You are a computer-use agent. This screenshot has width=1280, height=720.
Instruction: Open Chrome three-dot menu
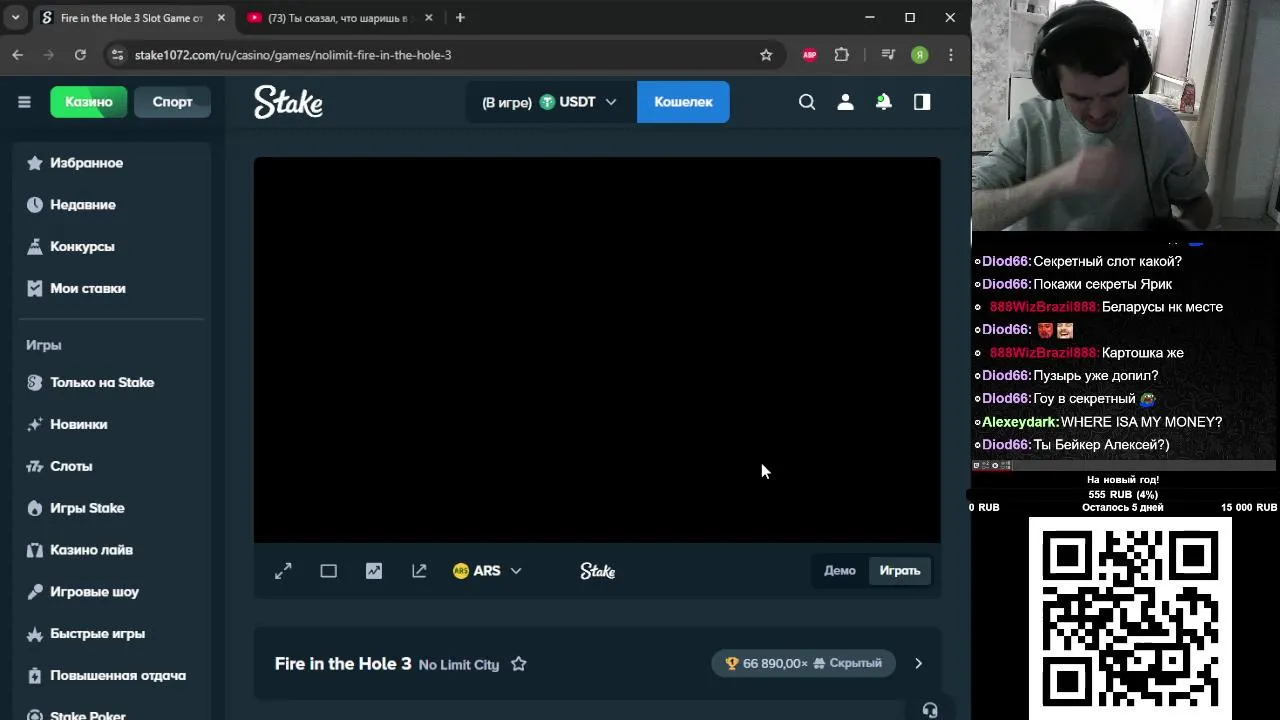(x=951, y=55)
